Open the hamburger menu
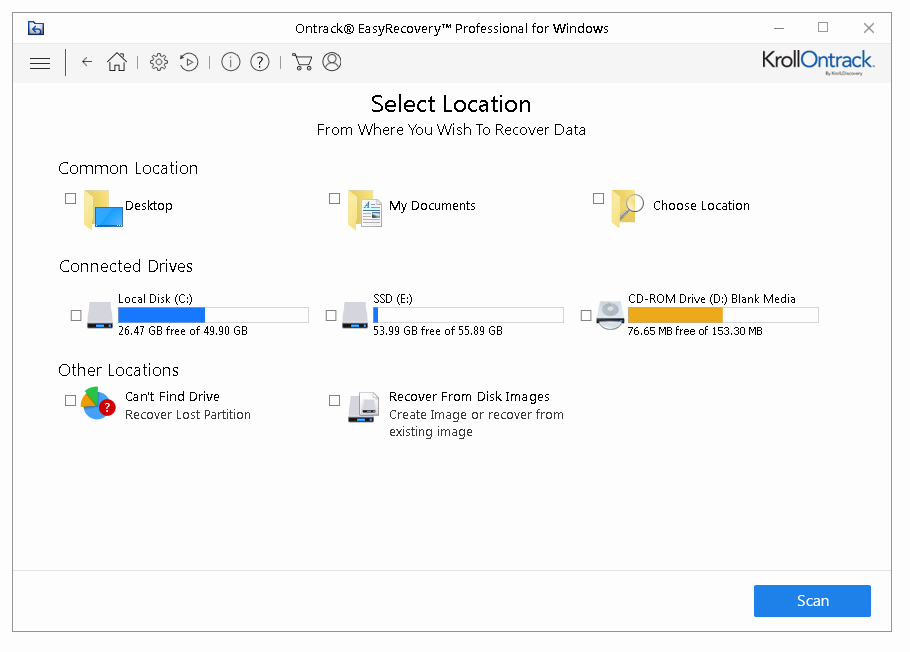The image size is (910, 652). [40, 63]
